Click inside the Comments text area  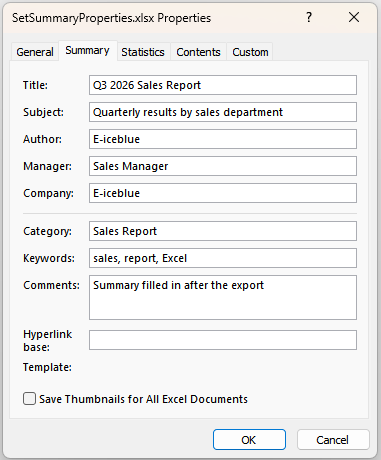[x=223, y=297]
